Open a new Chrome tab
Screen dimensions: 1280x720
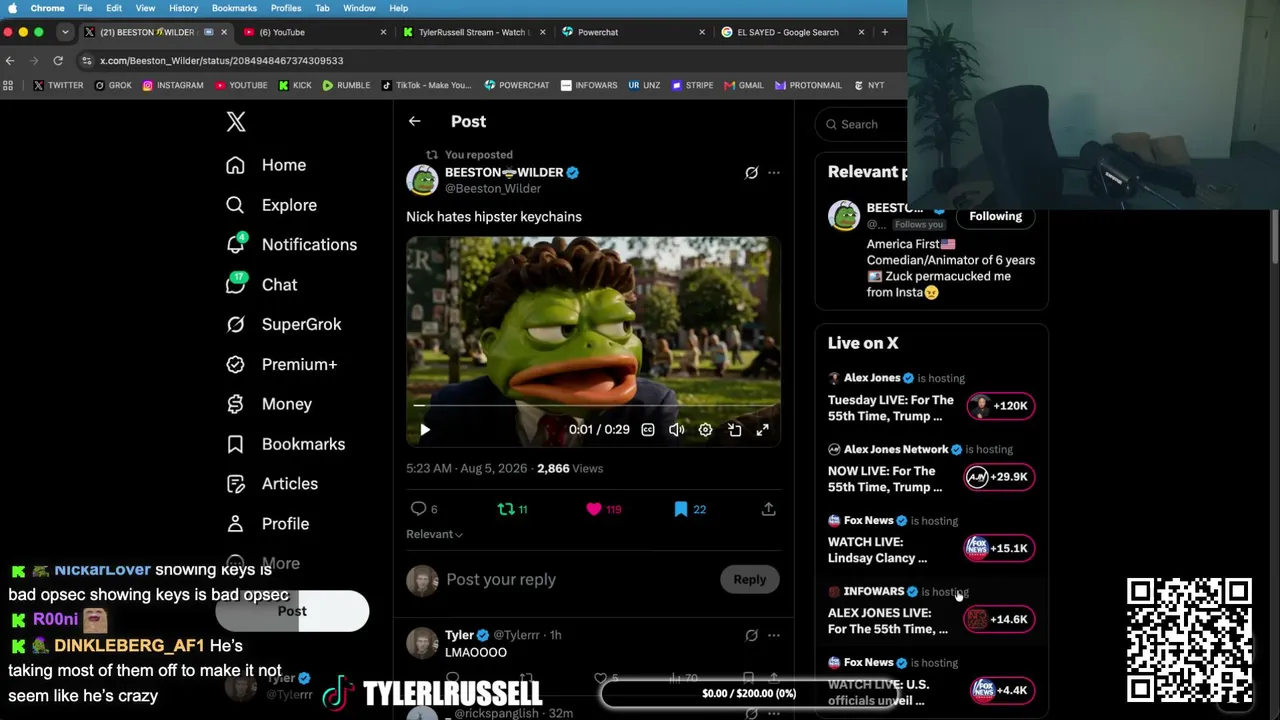pos(884,32)
